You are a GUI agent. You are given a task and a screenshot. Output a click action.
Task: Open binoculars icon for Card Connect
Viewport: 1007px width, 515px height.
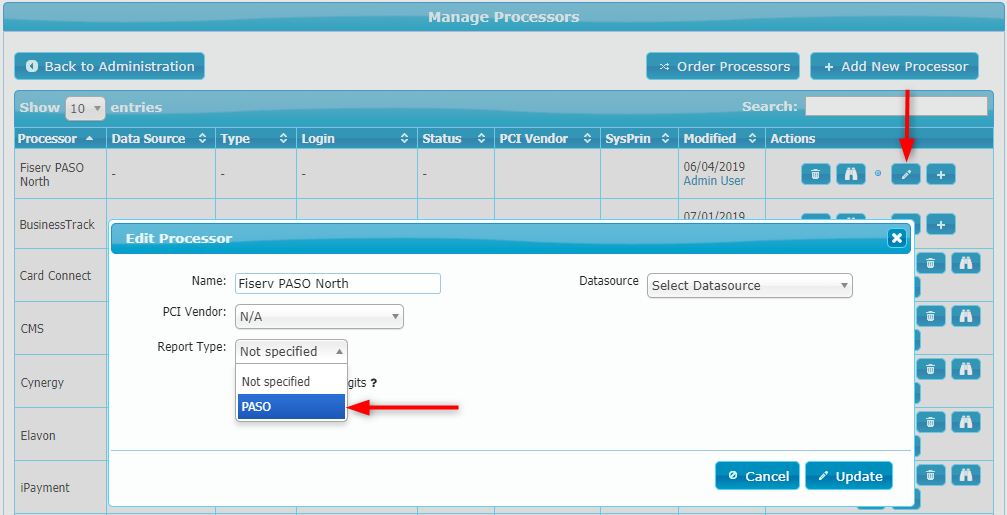pos(966,263)
